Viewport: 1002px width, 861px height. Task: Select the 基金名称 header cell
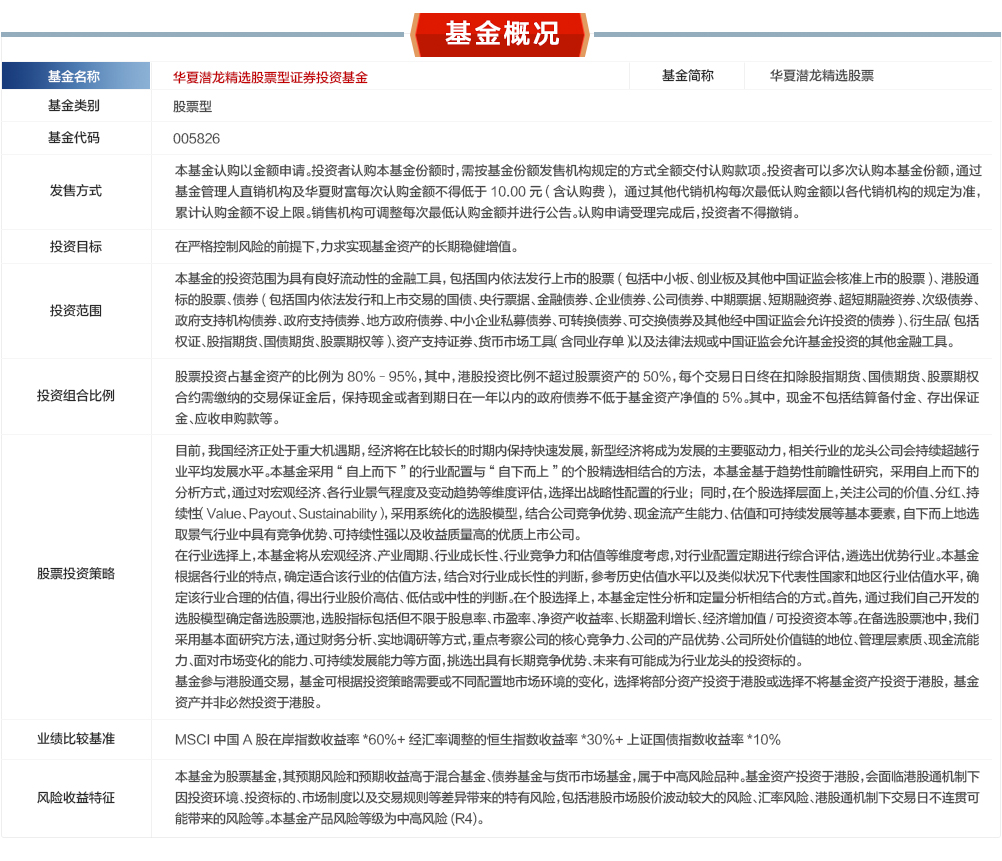(x=75, y=77)
